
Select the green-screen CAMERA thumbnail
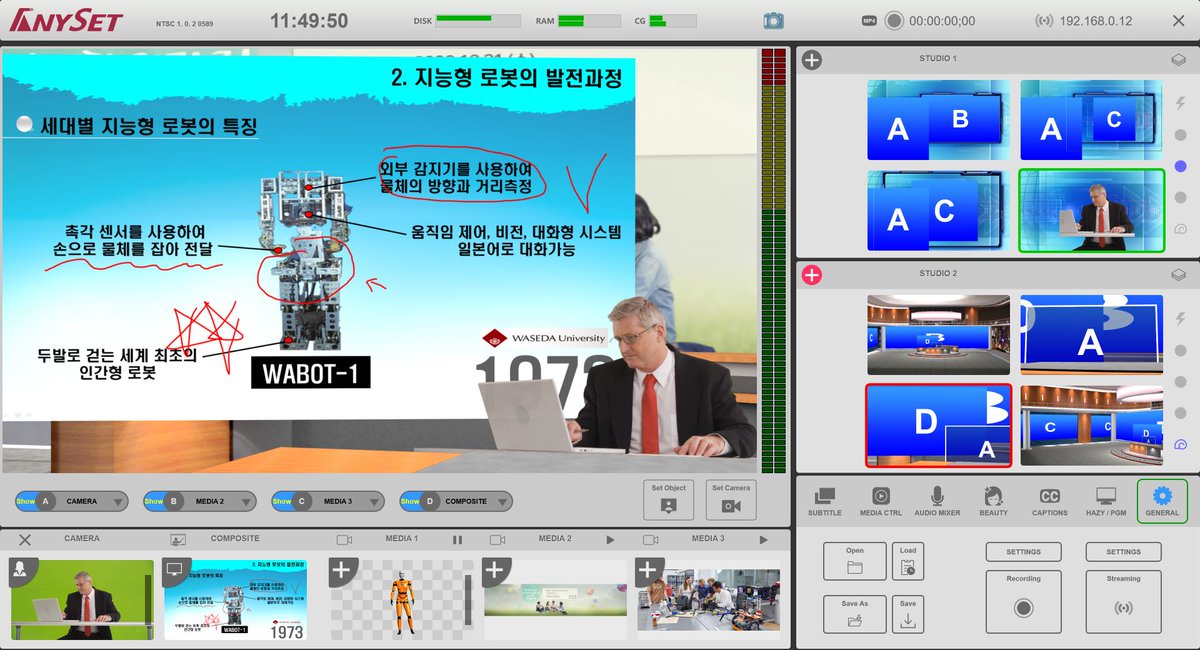(x=82, y=600)
